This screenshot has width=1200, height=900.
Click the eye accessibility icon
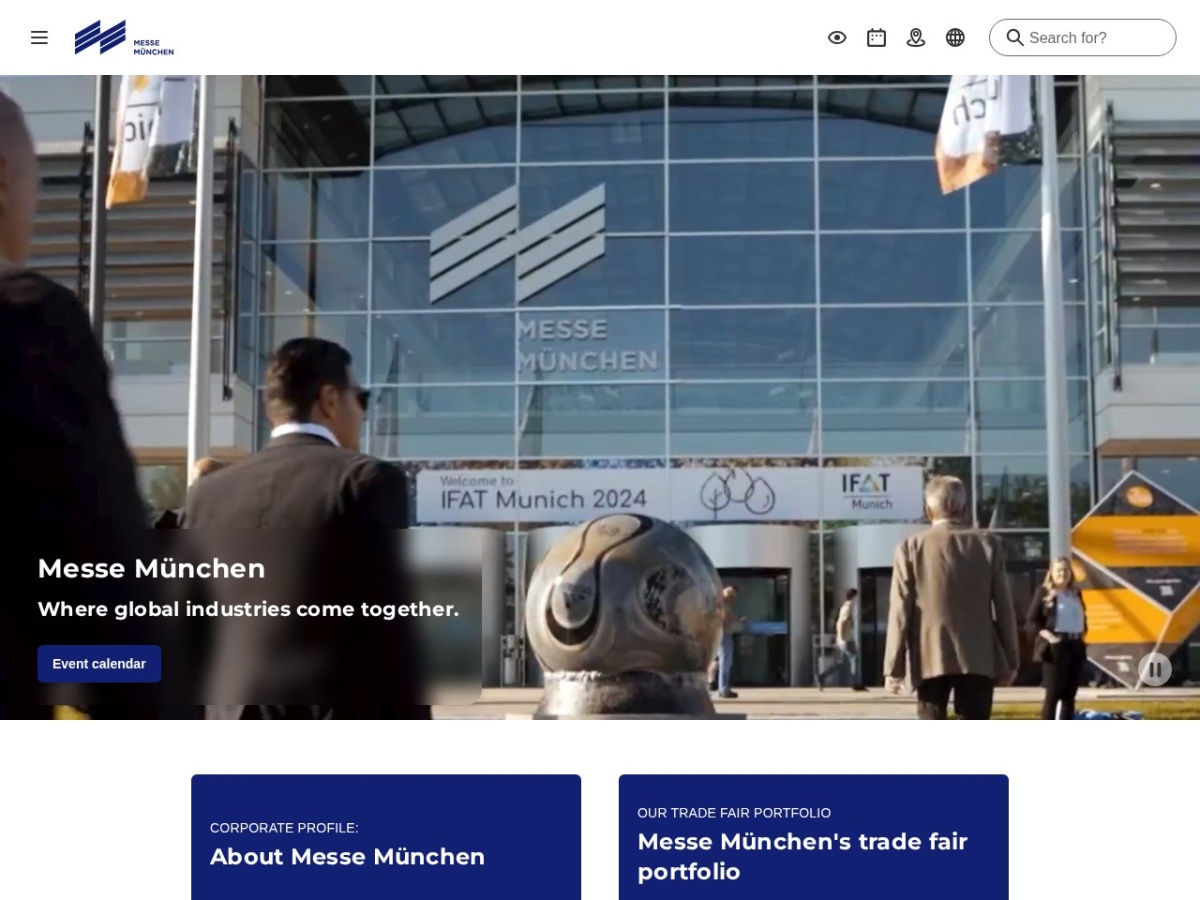[x=837, y=37]
